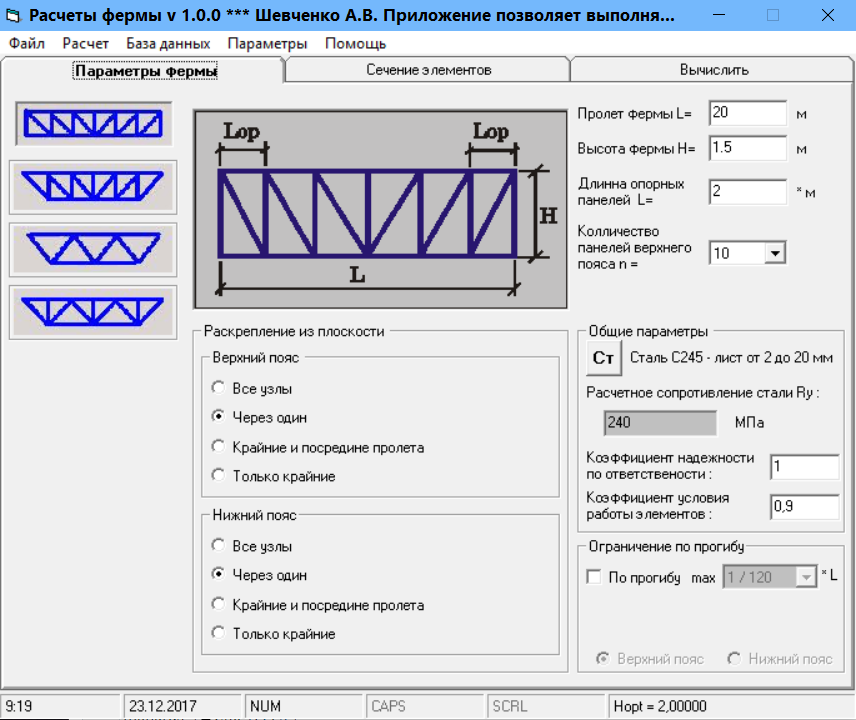Click the Пролет фермы L input field
This screenshot has height=720, width=856.
coord(747,113)
